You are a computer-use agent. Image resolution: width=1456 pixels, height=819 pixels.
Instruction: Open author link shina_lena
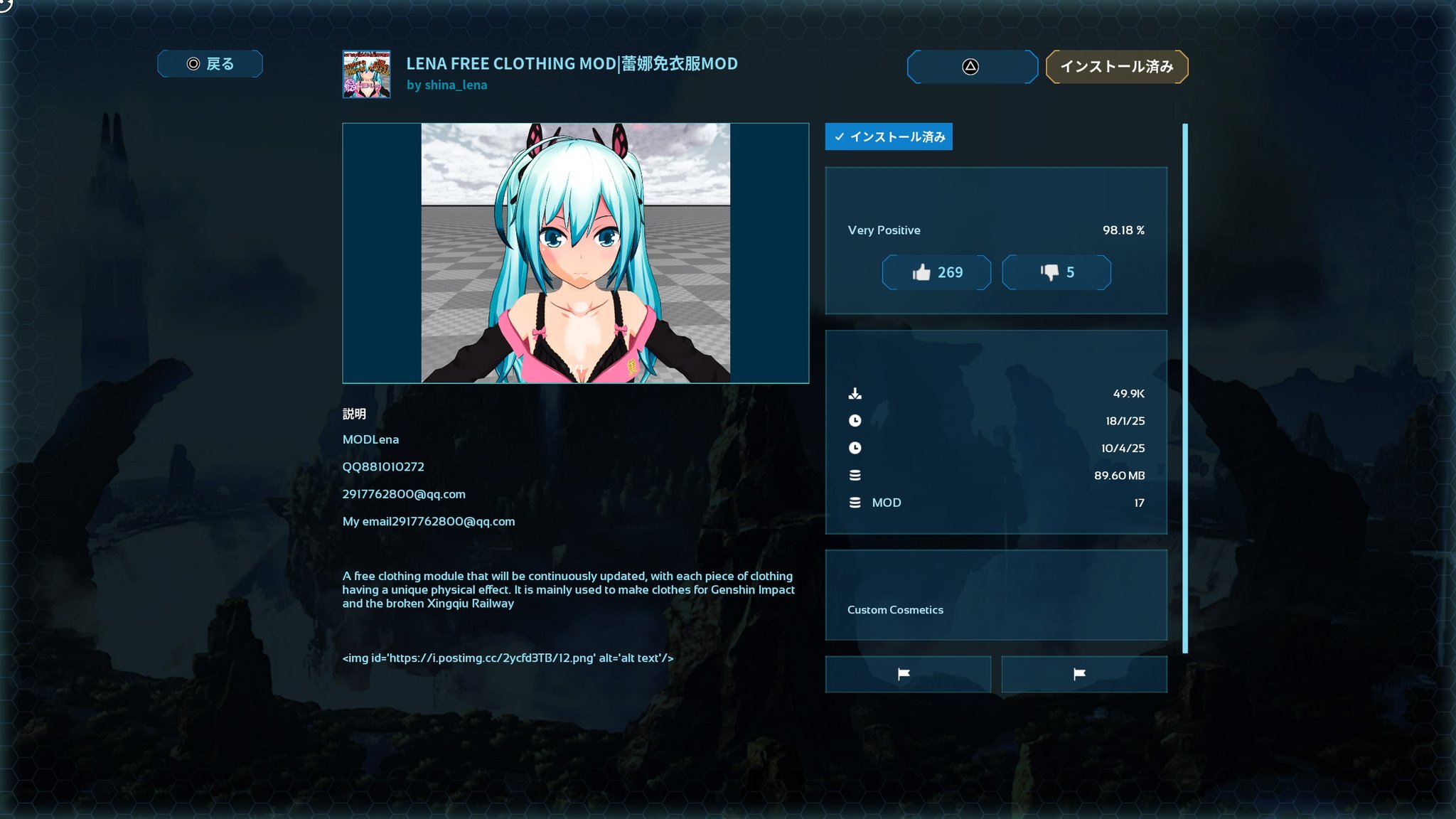(x=456, y=85)
